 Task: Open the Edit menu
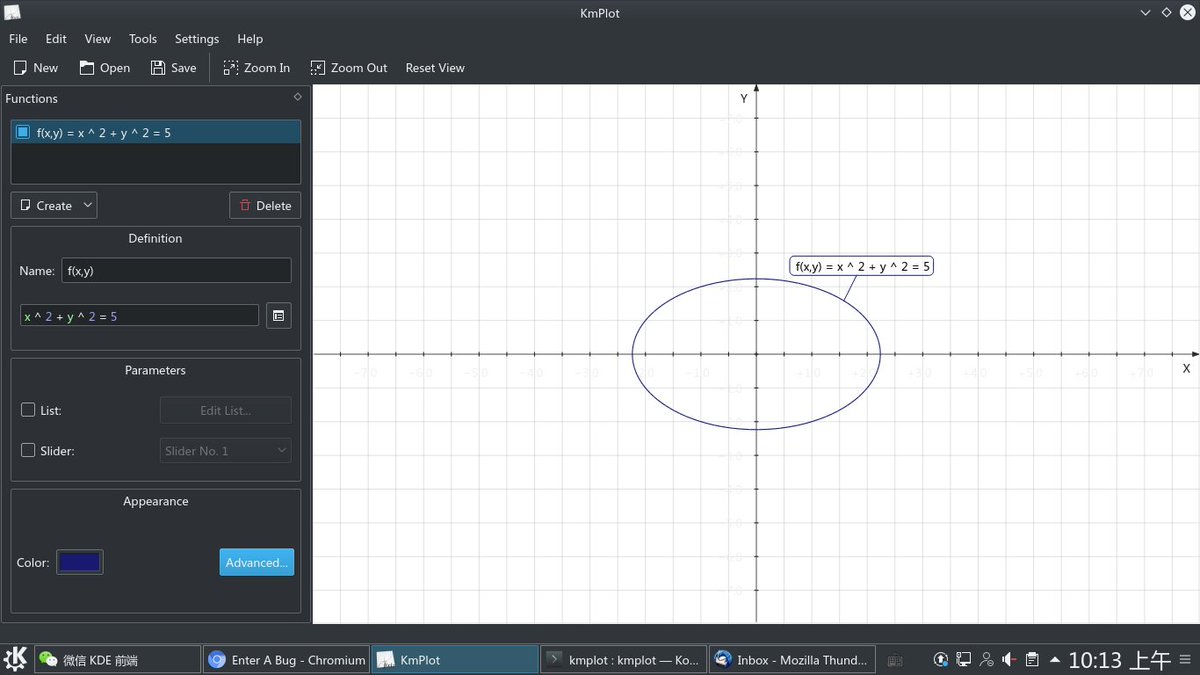[56, 39]
